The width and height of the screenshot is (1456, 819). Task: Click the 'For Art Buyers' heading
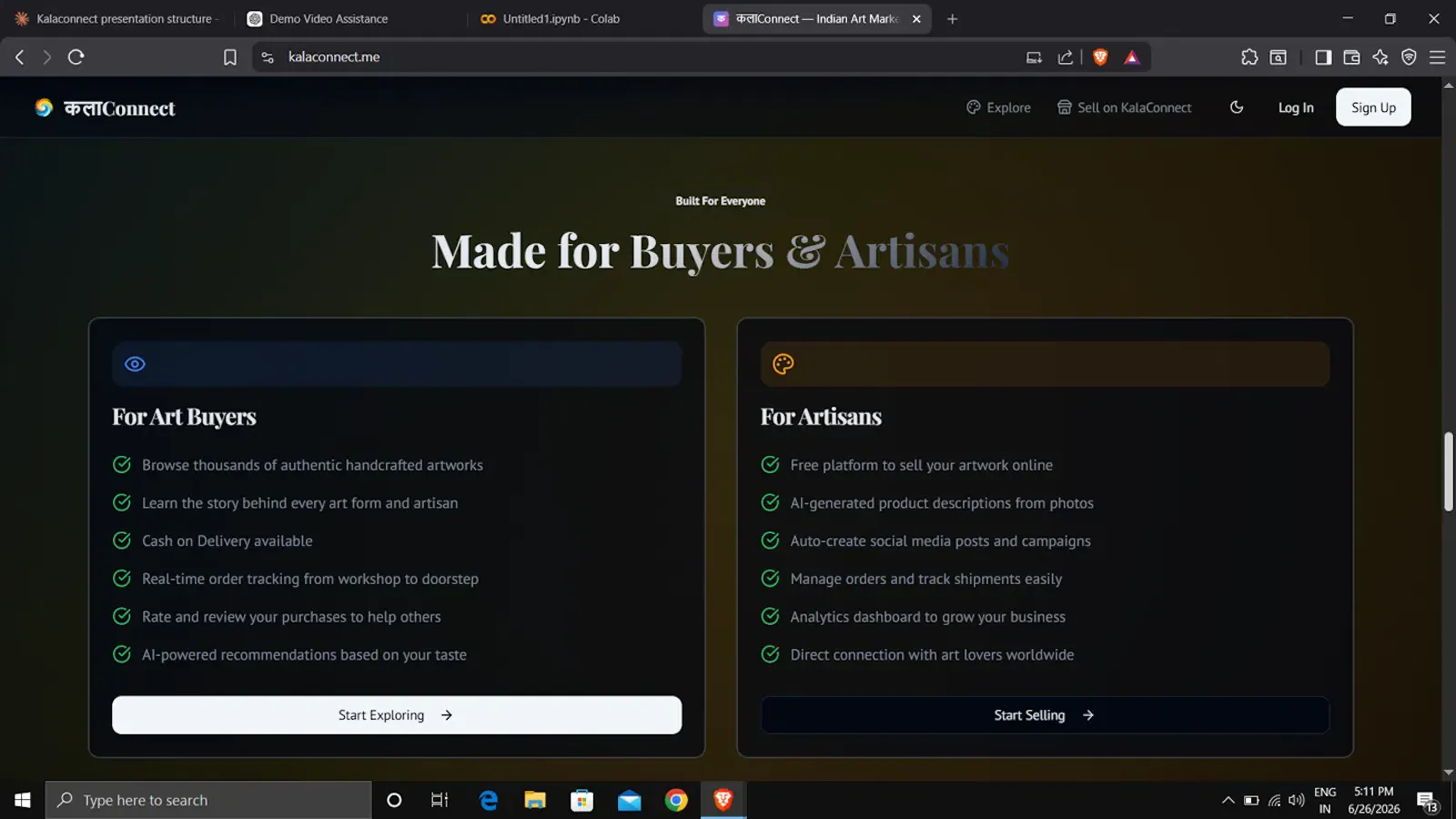point(184,417)
